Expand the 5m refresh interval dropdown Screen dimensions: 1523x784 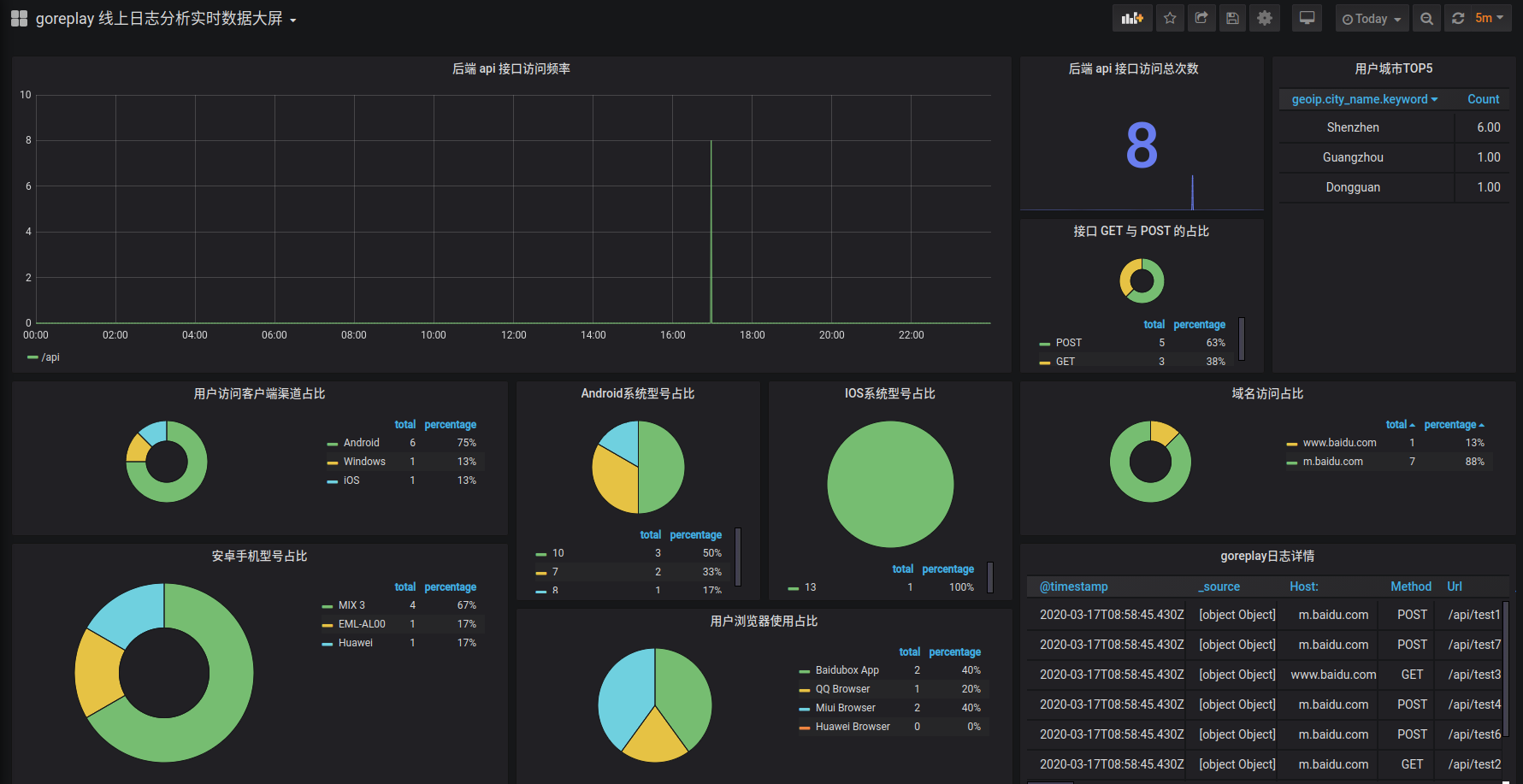point(1490,18)
